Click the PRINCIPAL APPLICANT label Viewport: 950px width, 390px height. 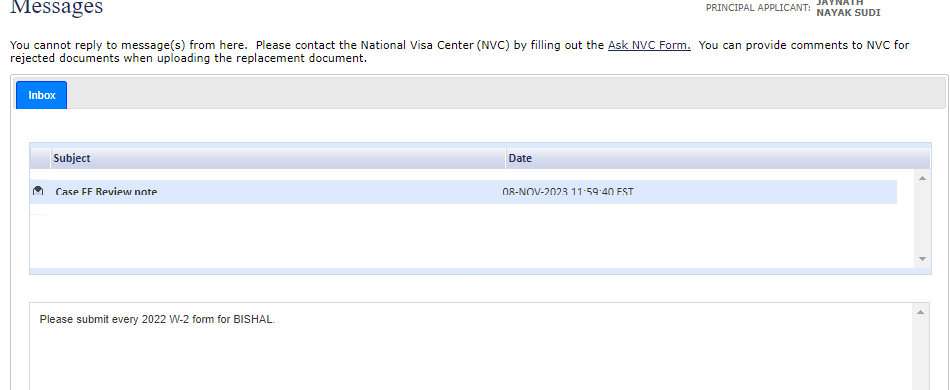(x=758, y=8)
